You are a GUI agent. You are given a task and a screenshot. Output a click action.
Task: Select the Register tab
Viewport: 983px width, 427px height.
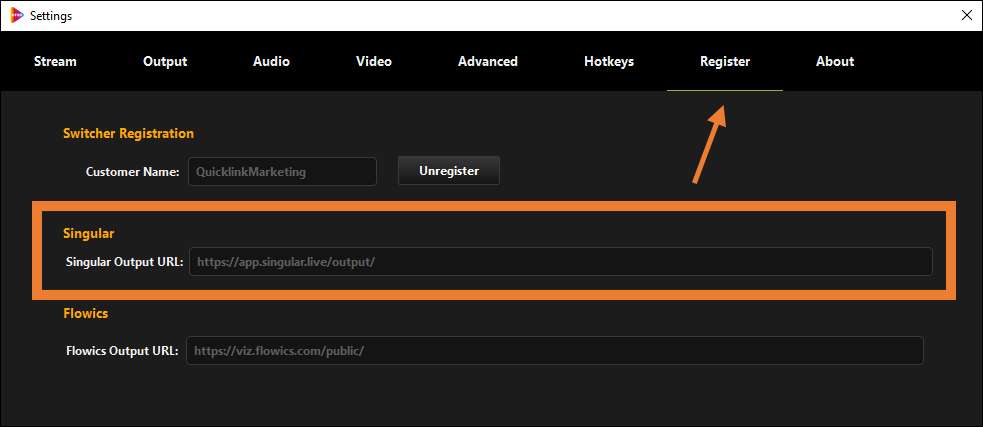pyautogui.click(x=725, y=61)
